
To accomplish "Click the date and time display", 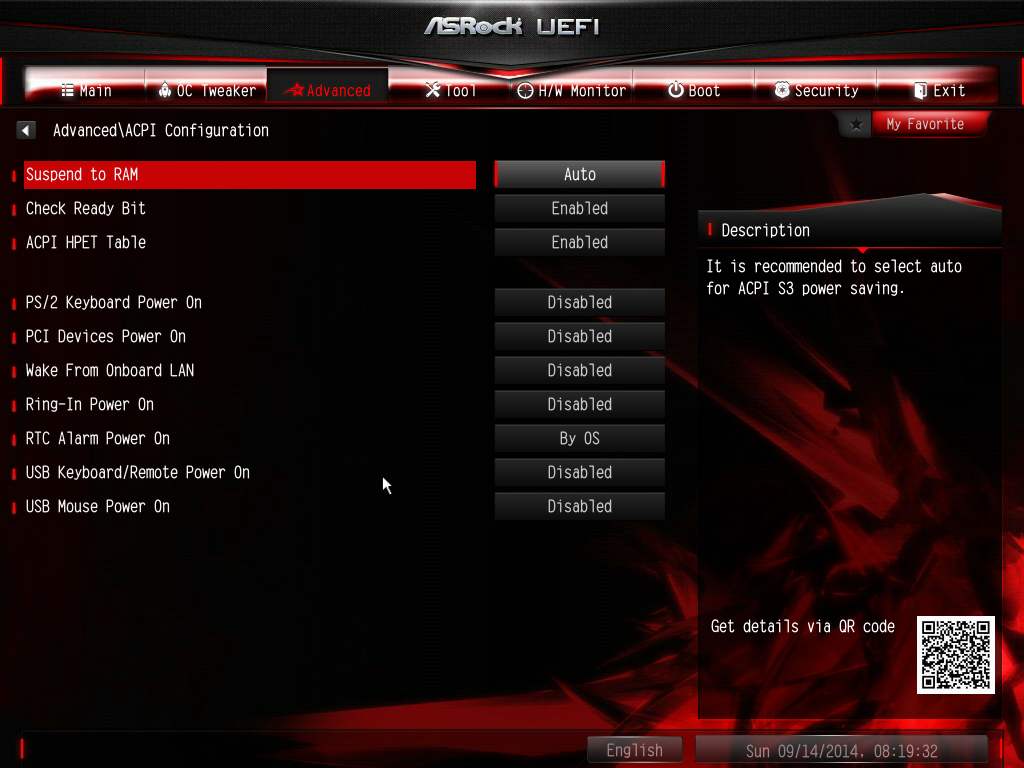I will point(841,750).
